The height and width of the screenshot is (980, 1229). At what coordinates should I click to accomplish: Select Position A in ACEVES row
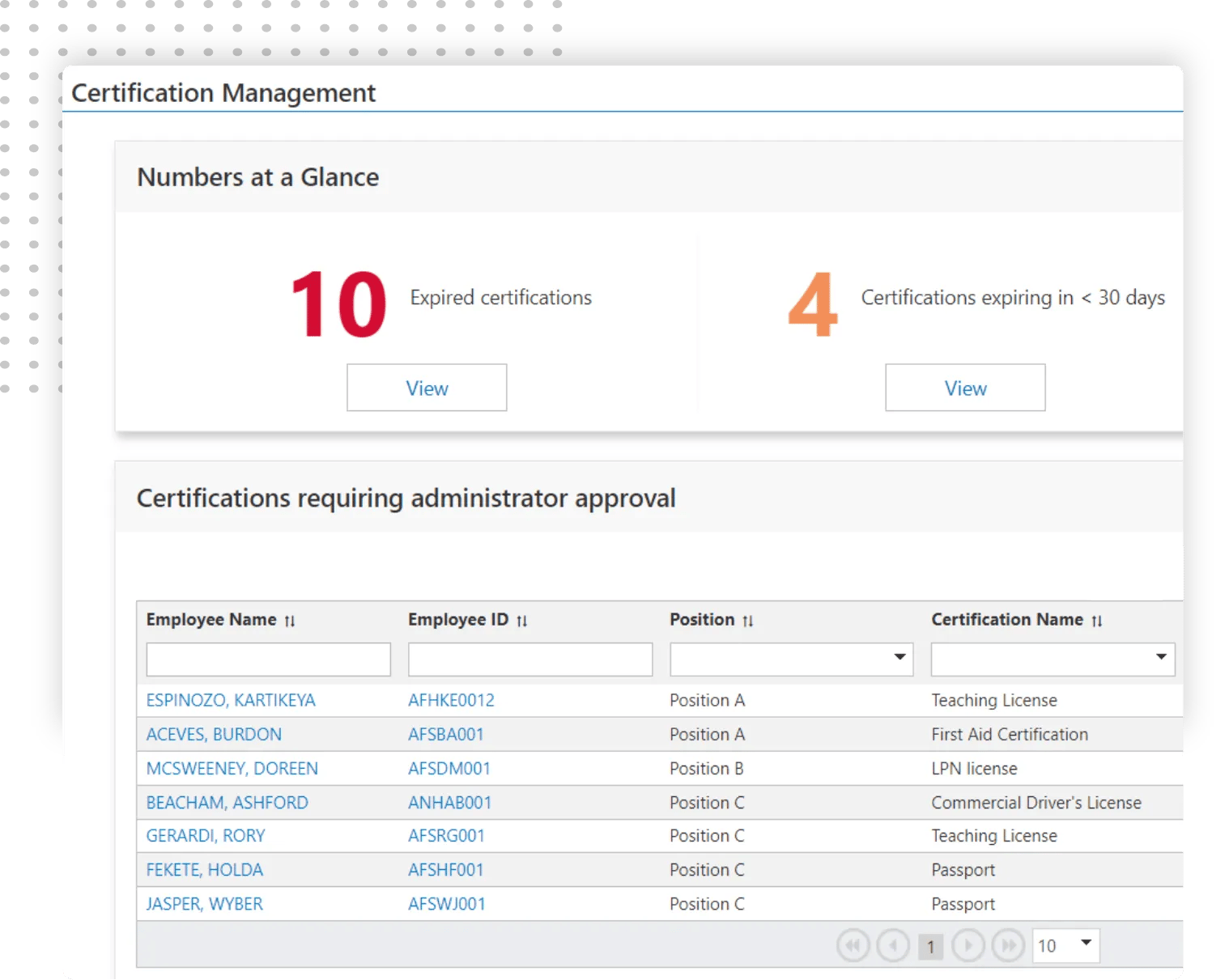click(707, 734)
